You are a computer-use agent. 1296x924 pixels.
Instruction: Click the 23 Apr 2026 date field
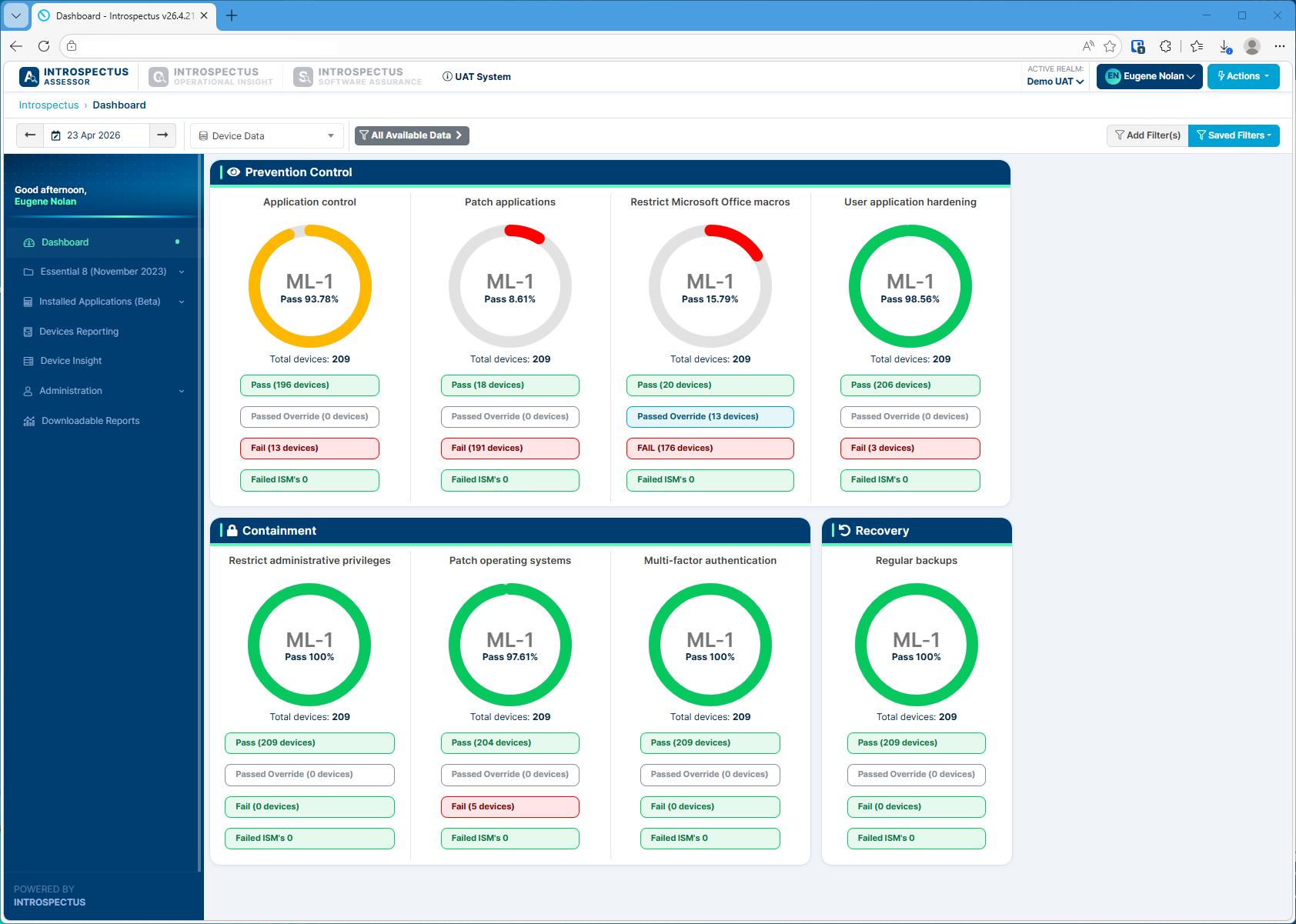pyautogui.click(x=94, y=135)
